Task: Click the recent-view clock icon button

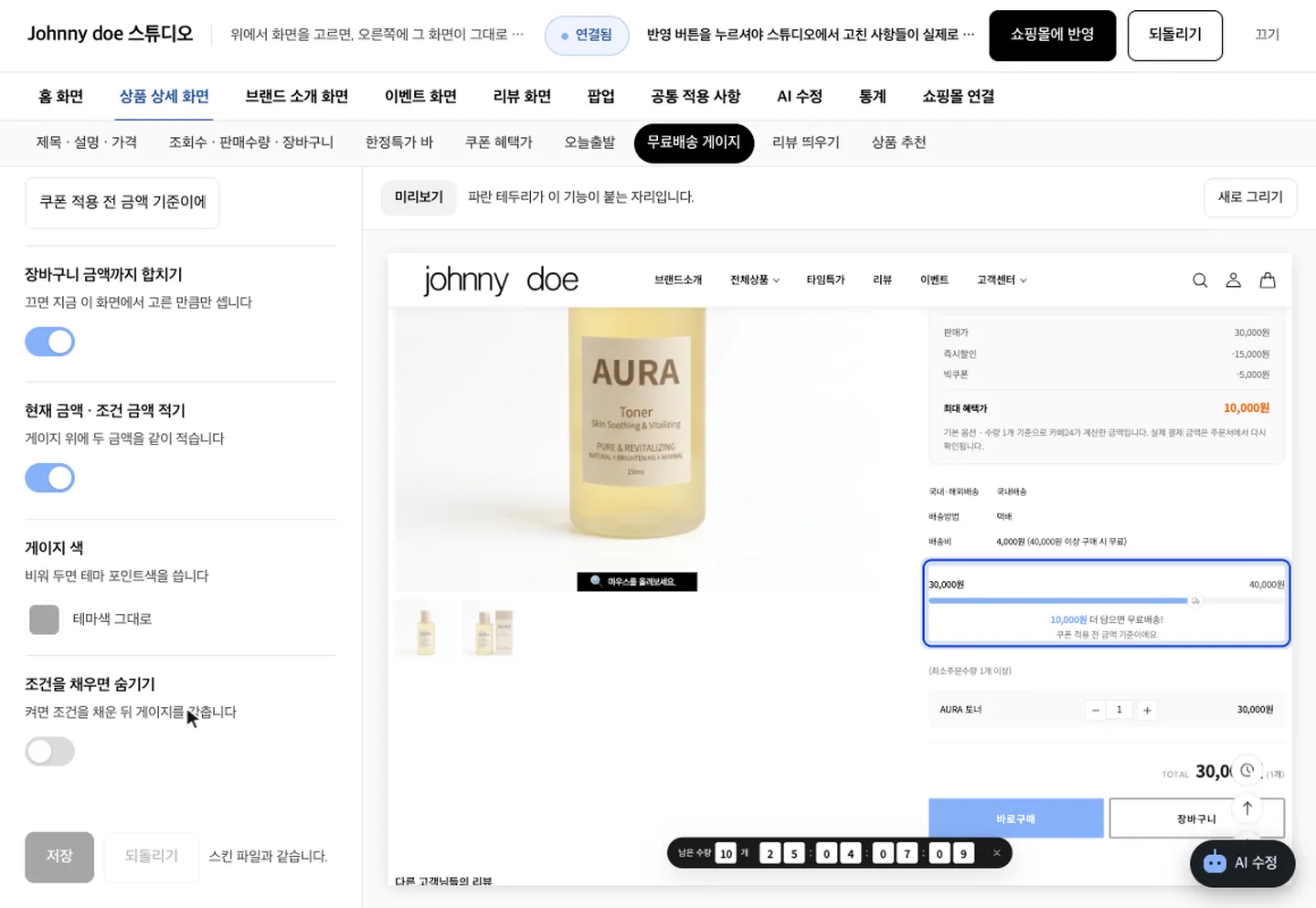Action: pyautogui.click(x=1247, y=770)
